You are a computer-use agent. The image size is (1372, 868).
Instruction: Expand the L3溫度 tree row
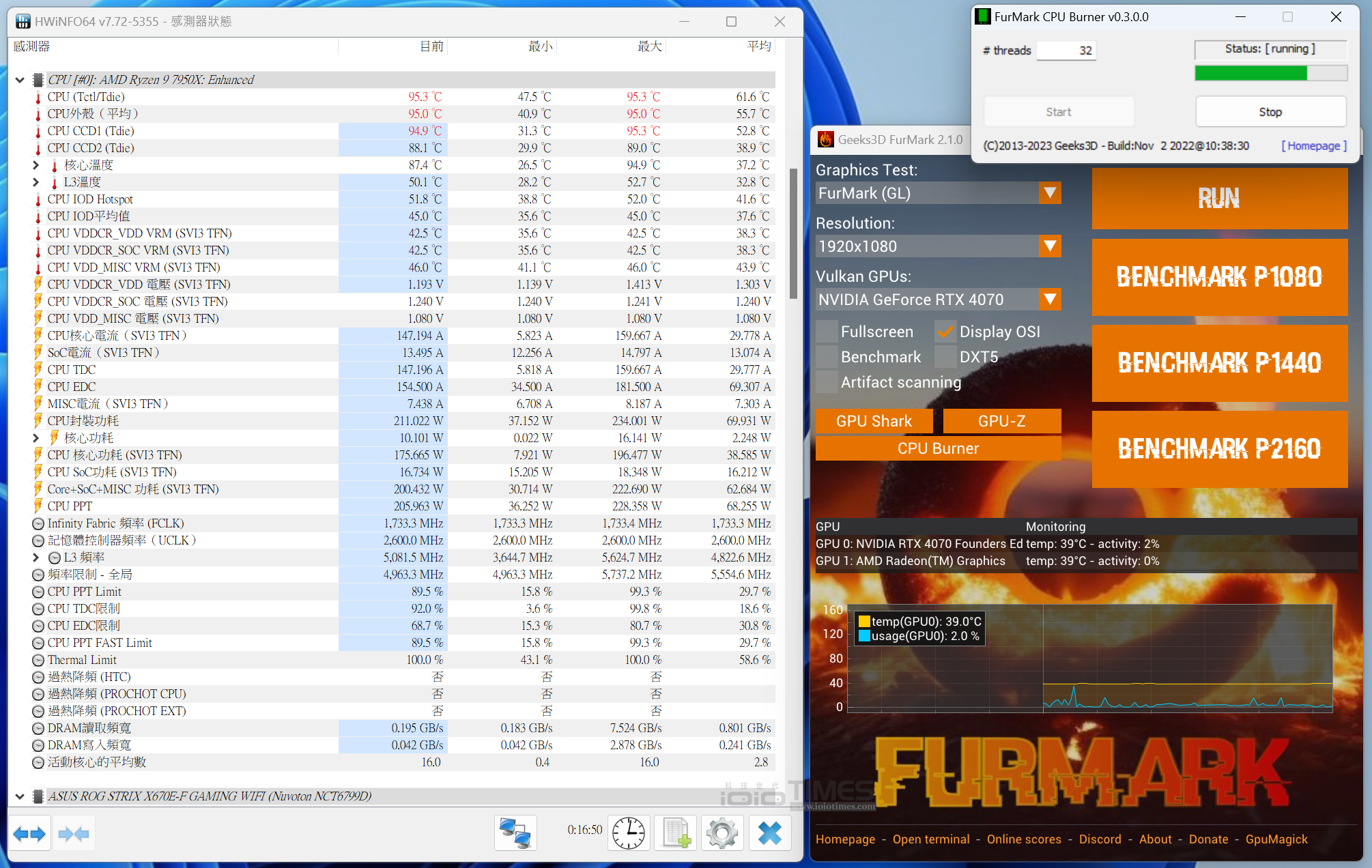[x=35, y=182]
